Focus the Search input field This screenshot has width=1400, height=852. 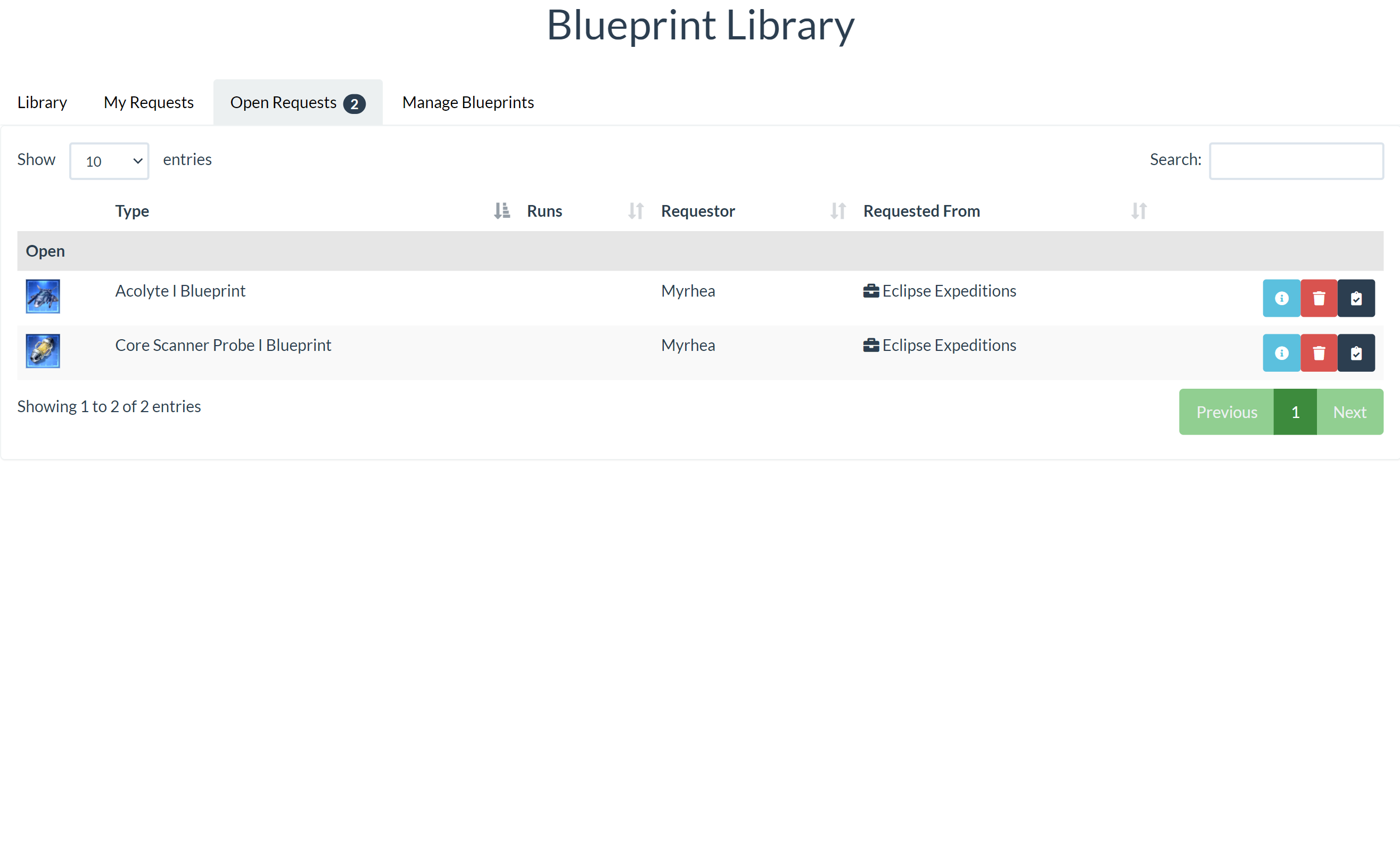coord(1296,161)
